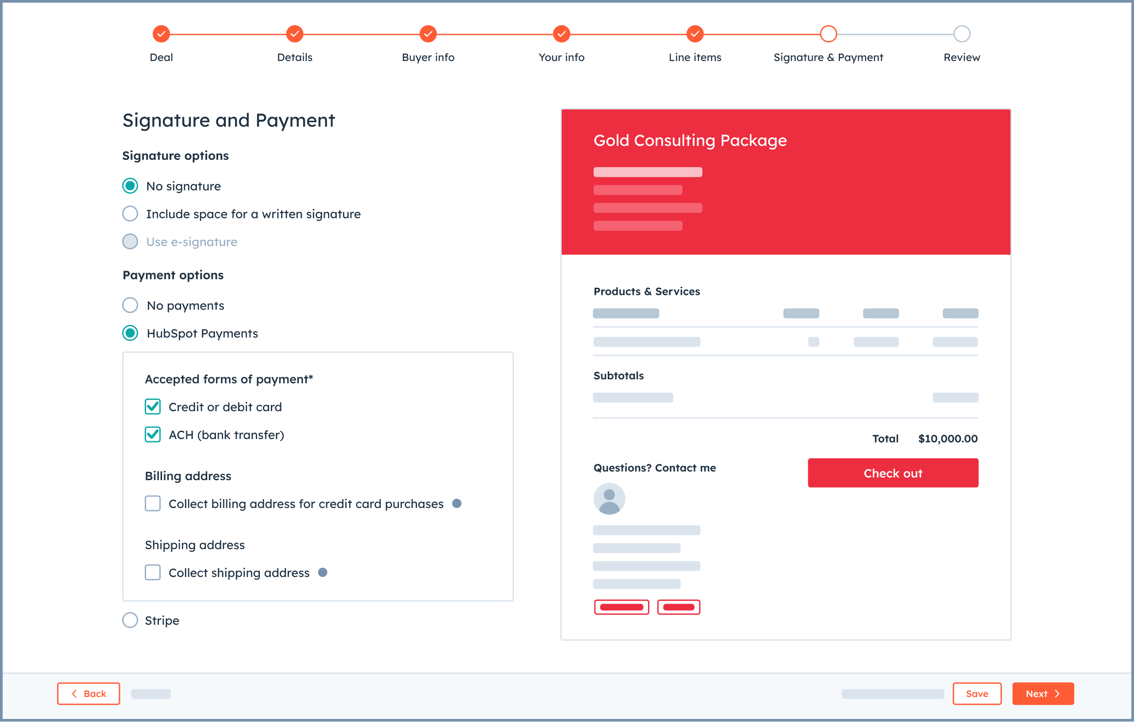Go to the Details step circle
The height and width of the screenshot is (722, 1134).
(294, 34)
